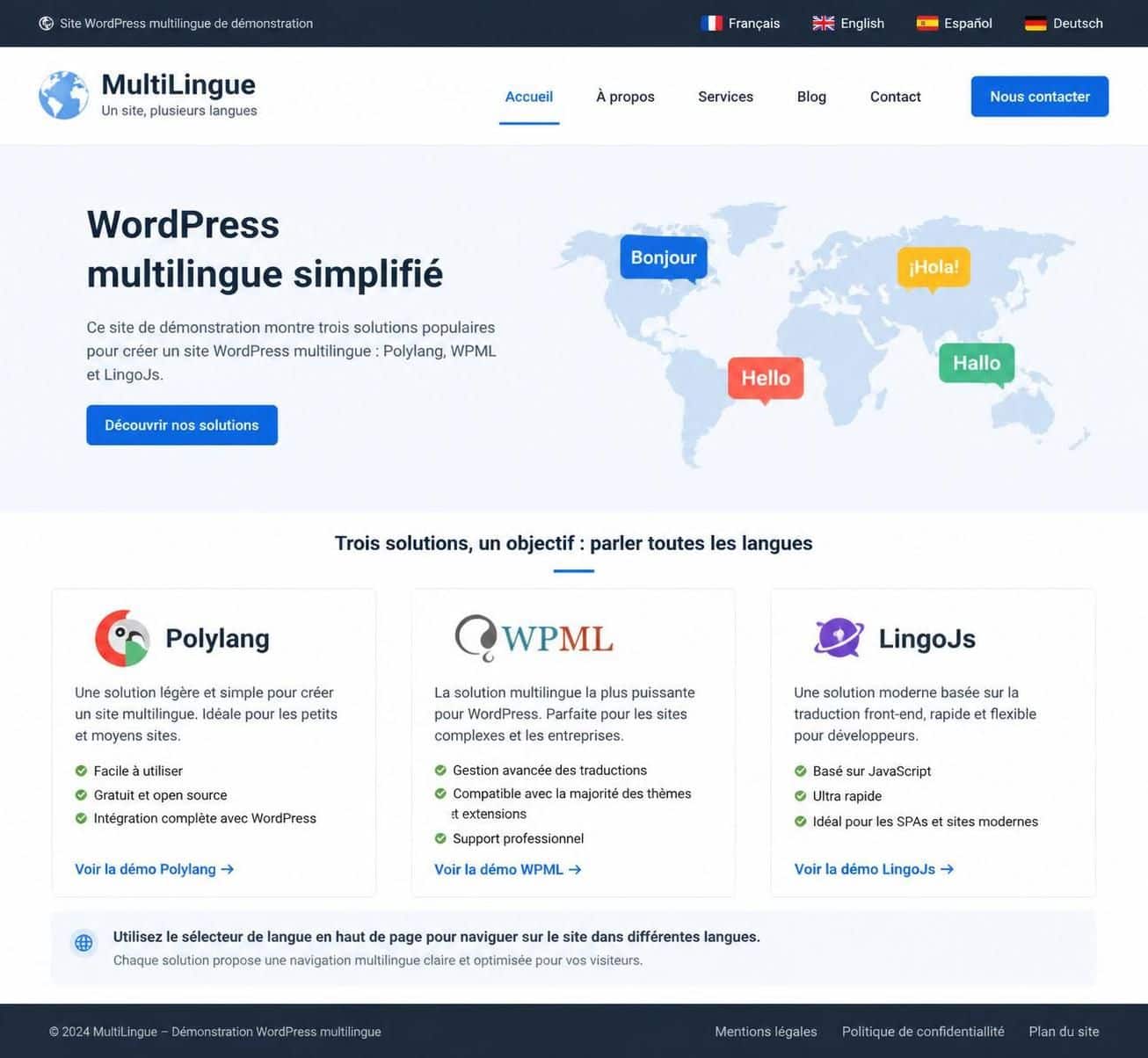1148x1058 pixels.
Task: Click the Trois solutions, un objectif heading
Action: (x=573, y=543)
